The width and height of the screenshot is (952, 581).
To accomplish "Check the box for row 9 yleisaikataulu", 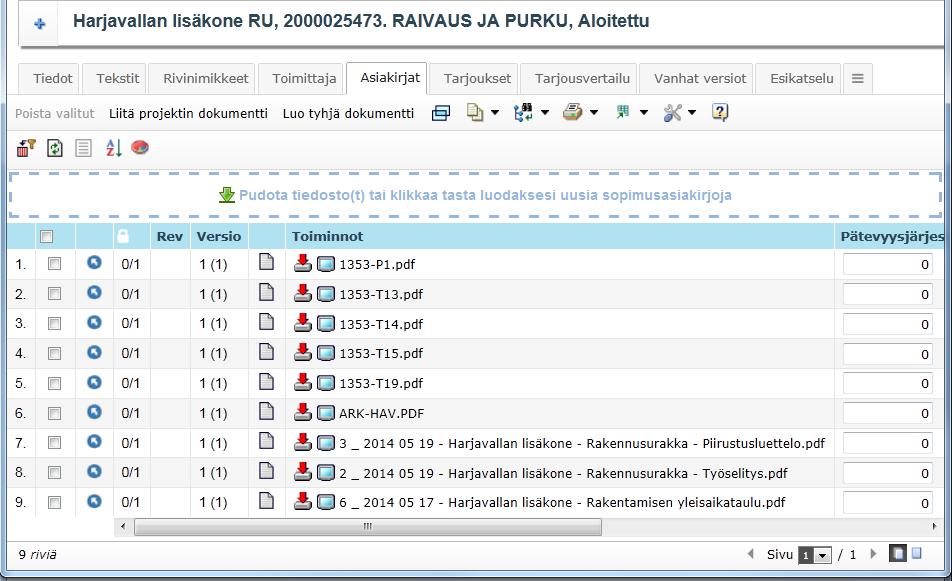I will pos(55,503).
